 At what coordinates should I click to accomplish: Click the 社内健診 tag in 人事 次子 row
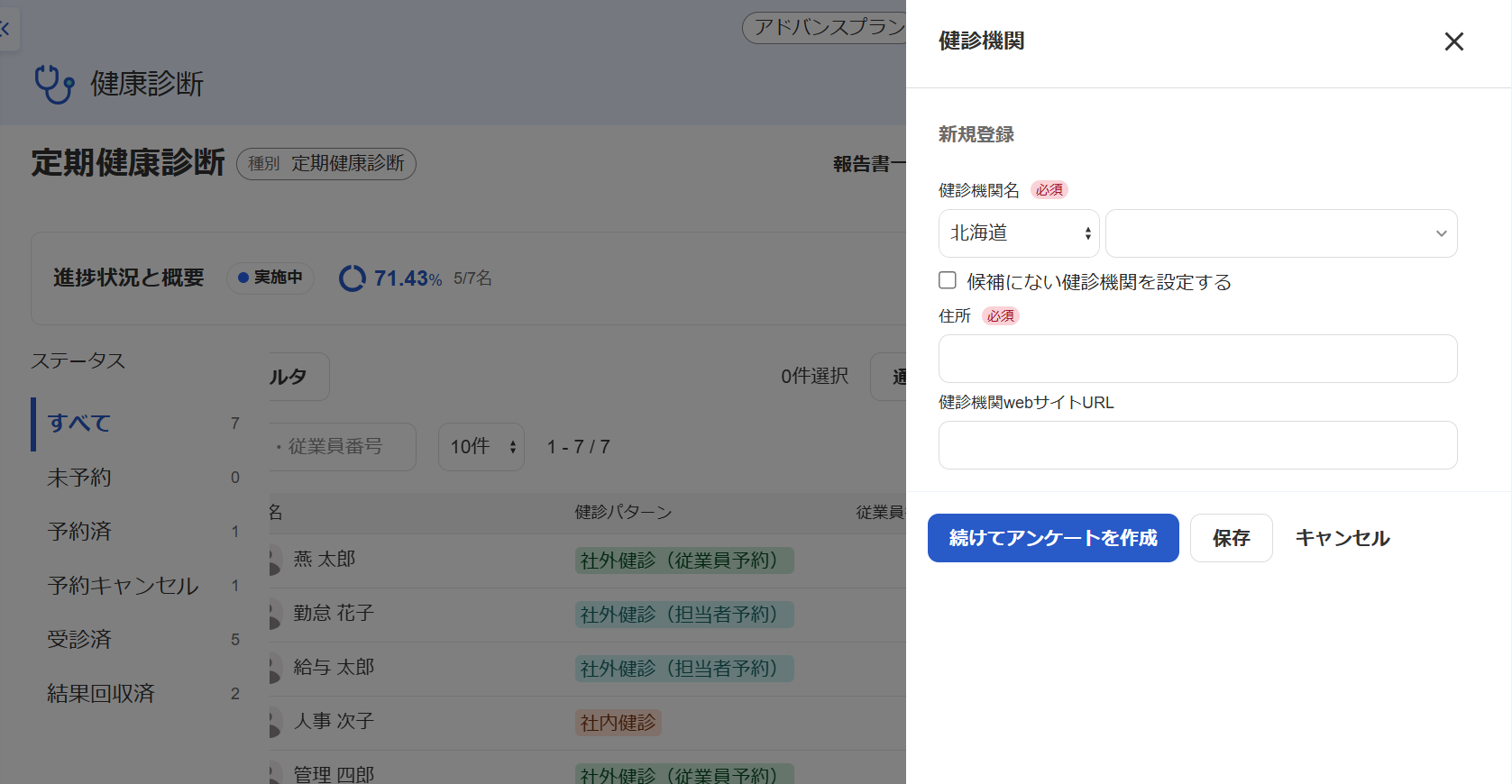(x=619, y=723)
